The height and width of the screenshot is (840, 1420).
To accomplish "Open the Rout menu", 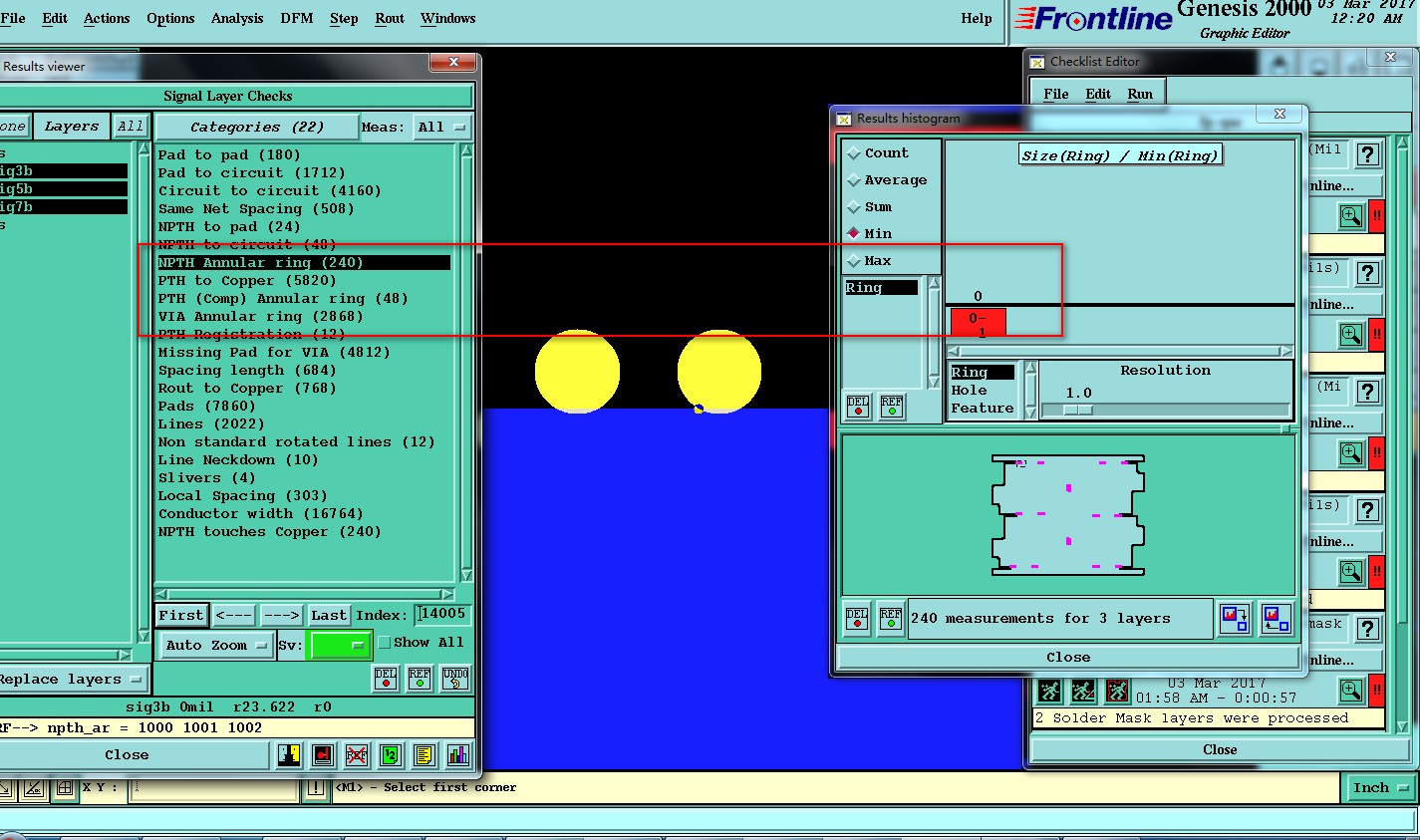I will (390, 18).
